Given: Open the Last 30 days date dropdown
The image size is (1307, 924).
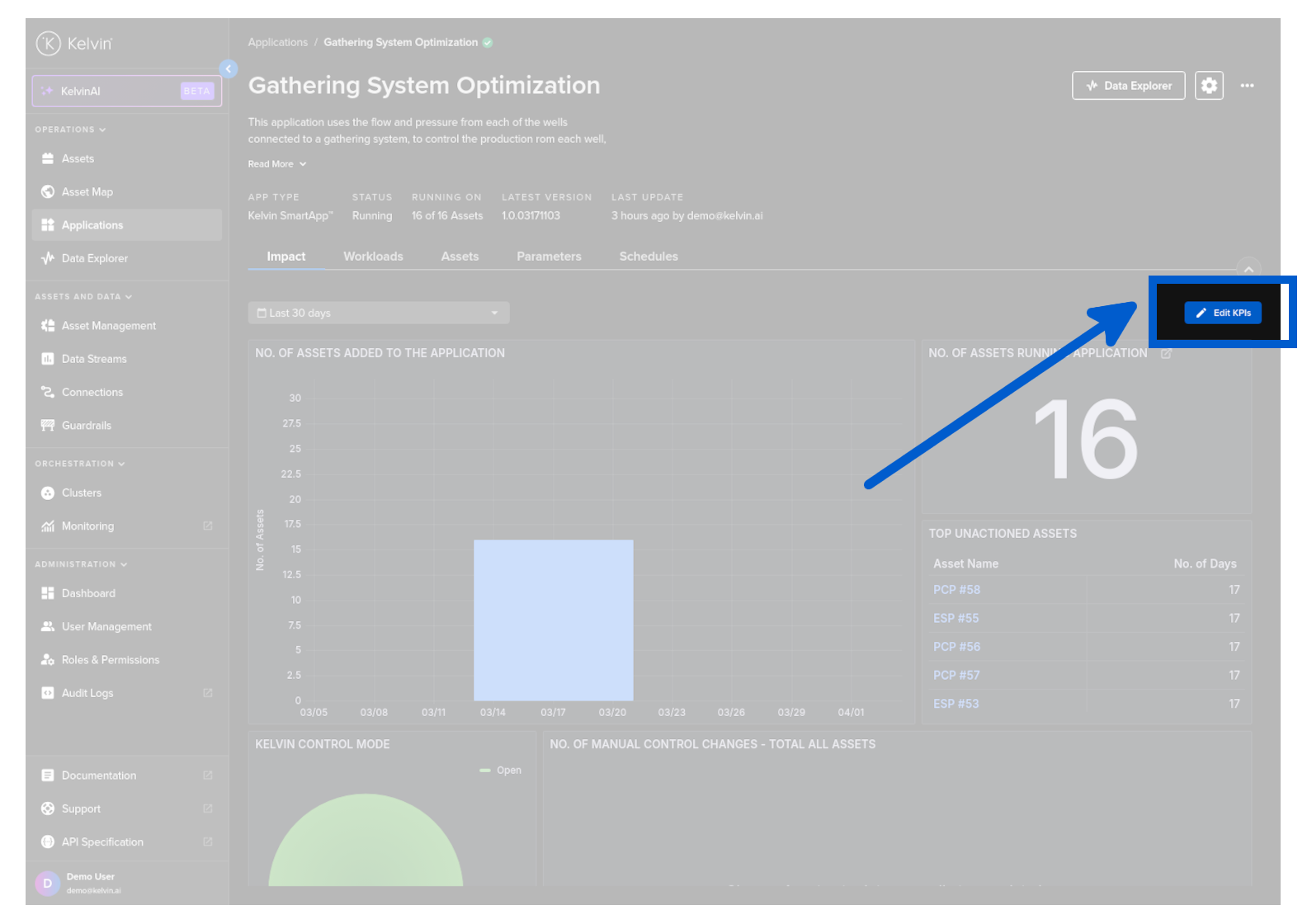Looking at the screenshot, I should 378,313.
